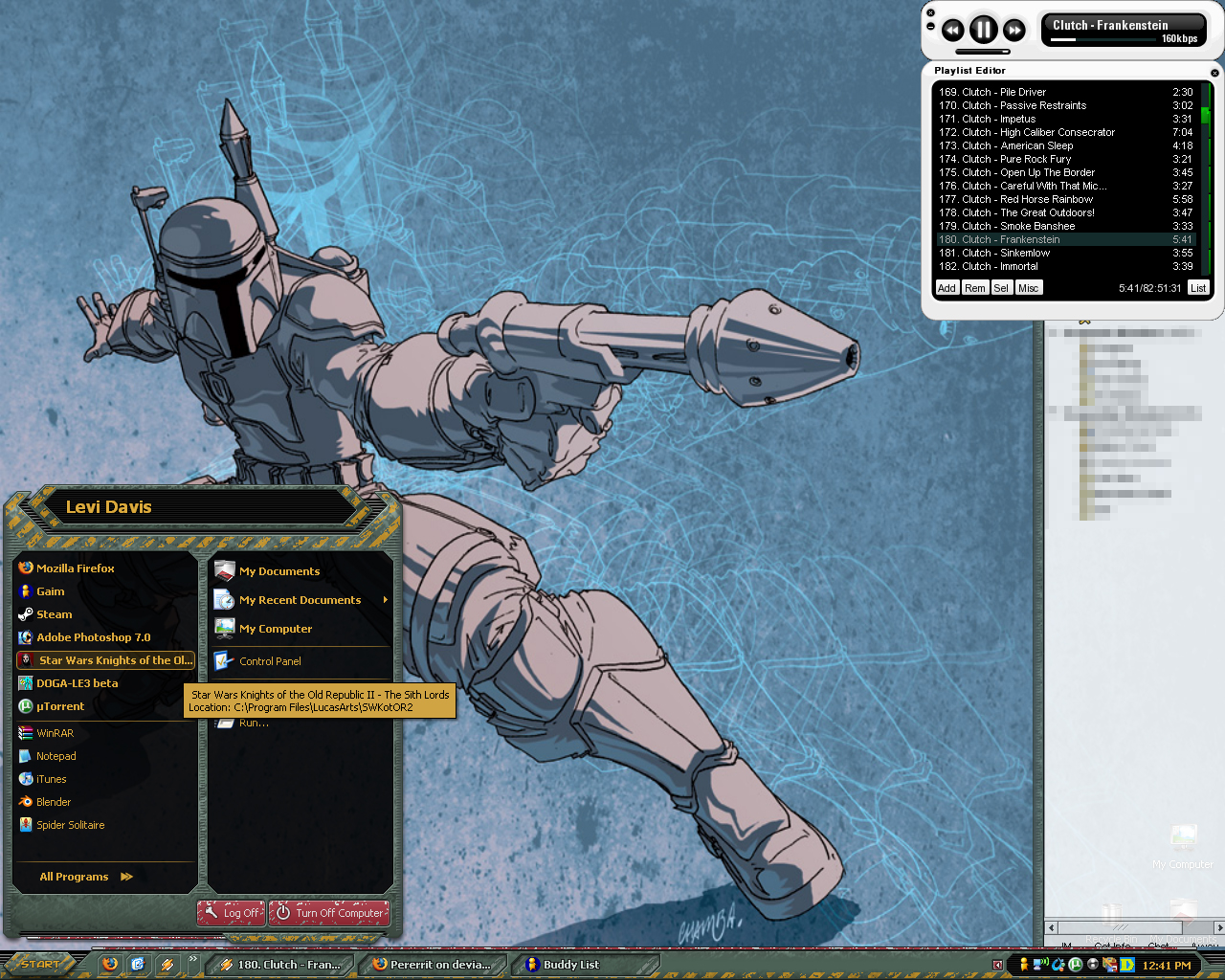Click the Log Off button
1225x980 pixels.
coord(231,913)
